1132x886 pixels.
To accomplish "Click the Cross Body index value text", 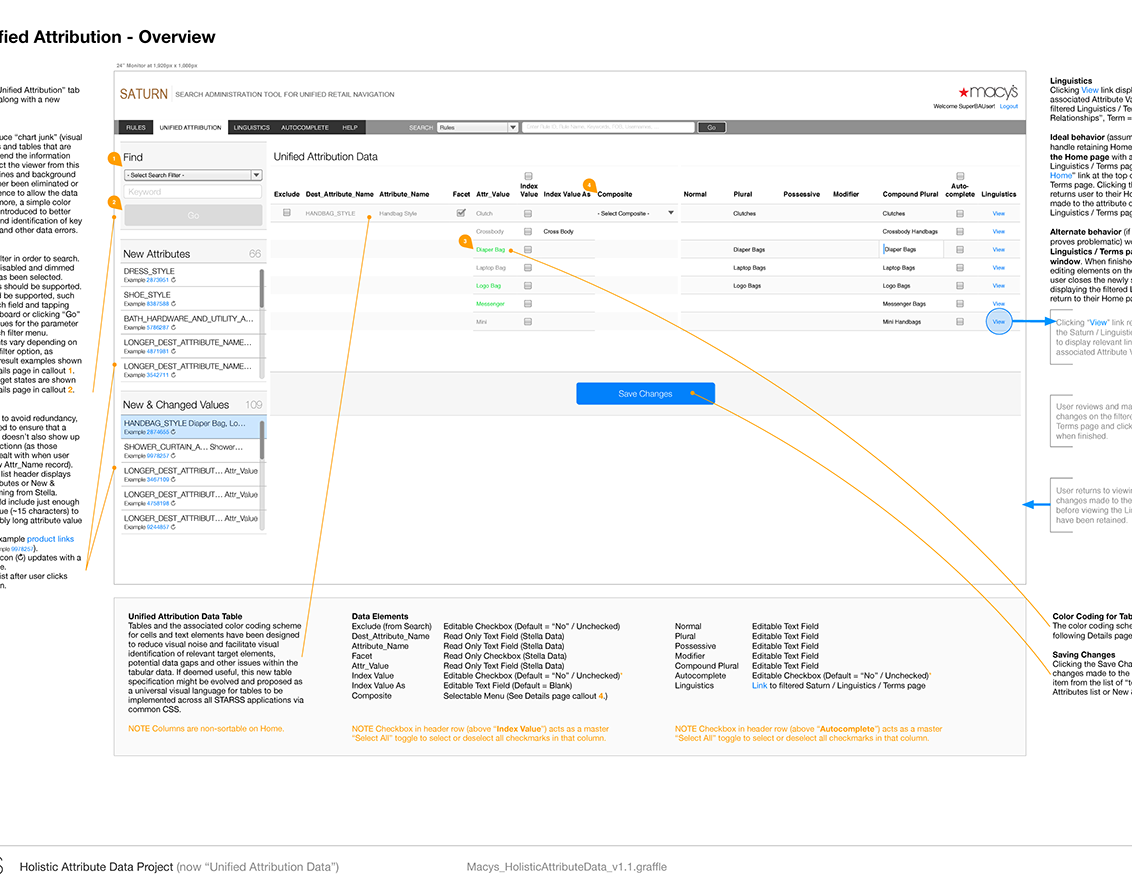I will [558, 232].
